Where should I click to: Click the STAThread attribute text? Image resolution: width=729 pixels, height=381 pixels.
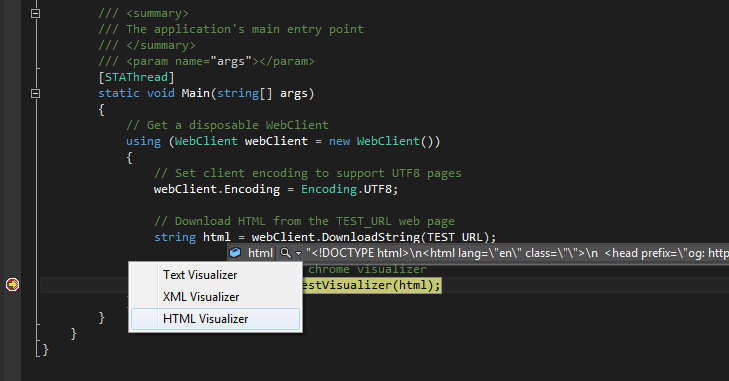136,77
